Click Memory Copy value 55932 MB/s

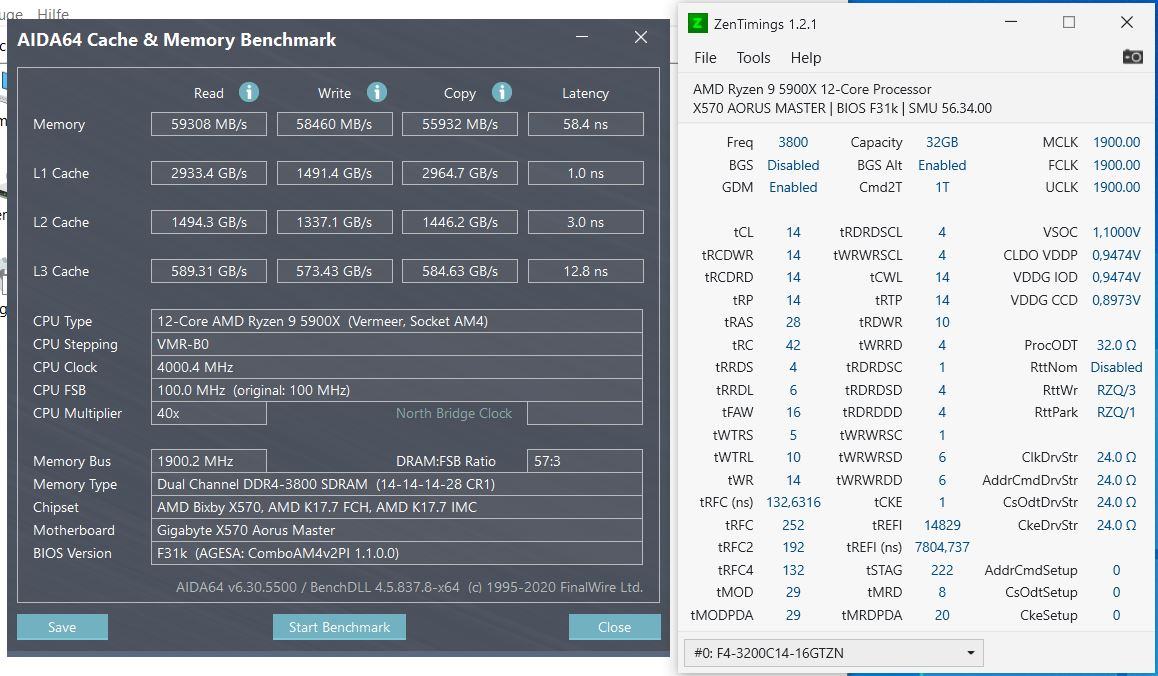(x=460, y=124)
